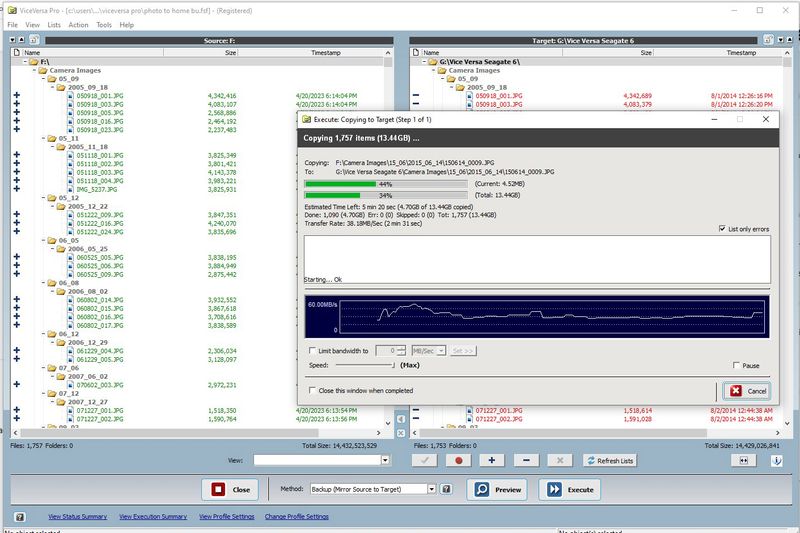
Task: Click the swap arrows button near info icon
Action: coord(743,461)
